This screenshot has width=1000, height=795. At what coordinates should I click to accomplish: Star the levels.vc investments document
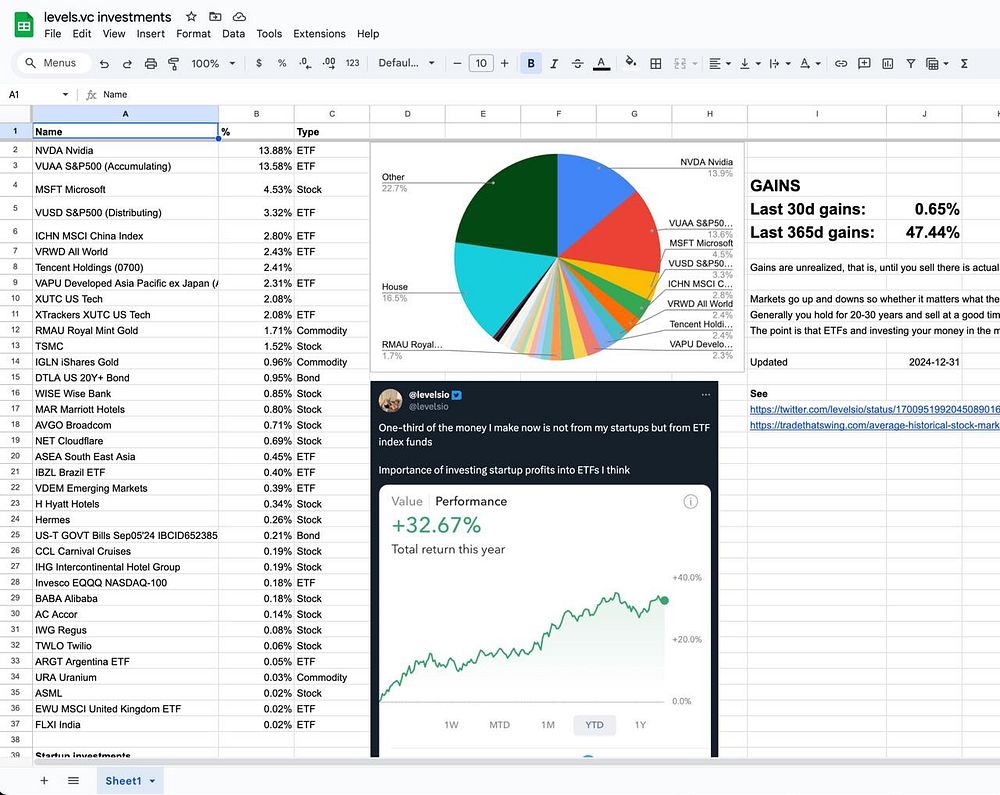pyautogui.click(x=191, y=17)
